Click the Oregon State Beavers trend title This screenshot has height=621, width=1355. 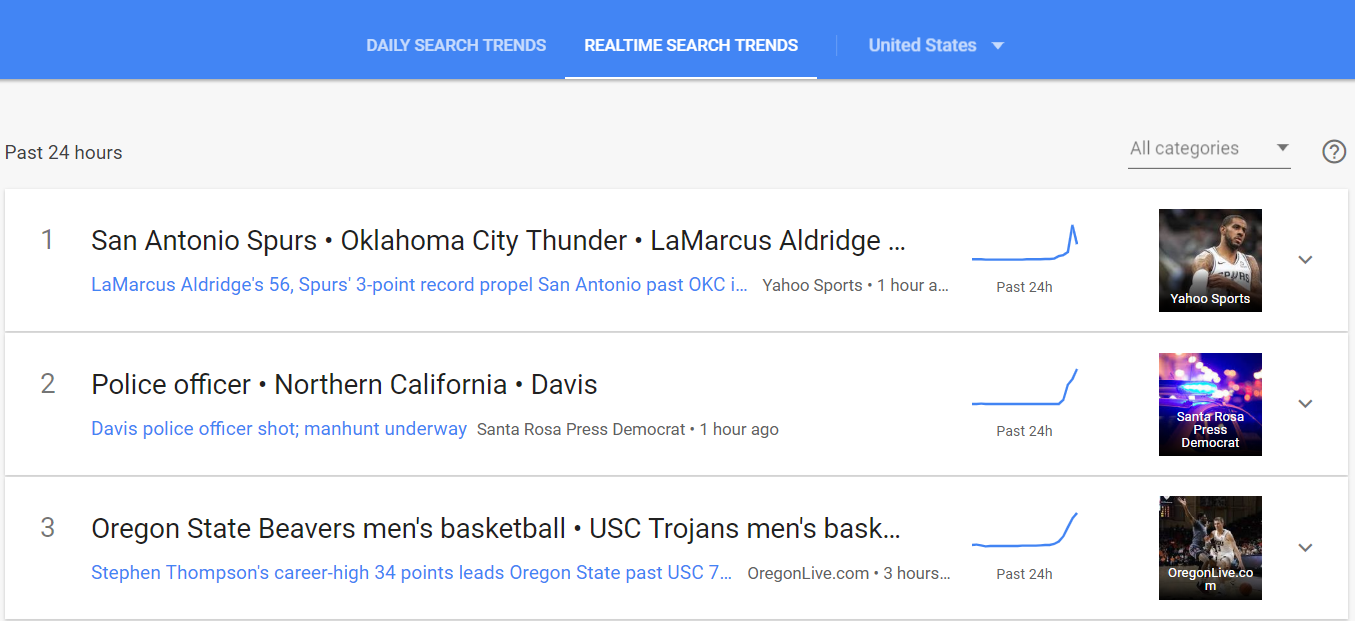click(x=496, y=529)
